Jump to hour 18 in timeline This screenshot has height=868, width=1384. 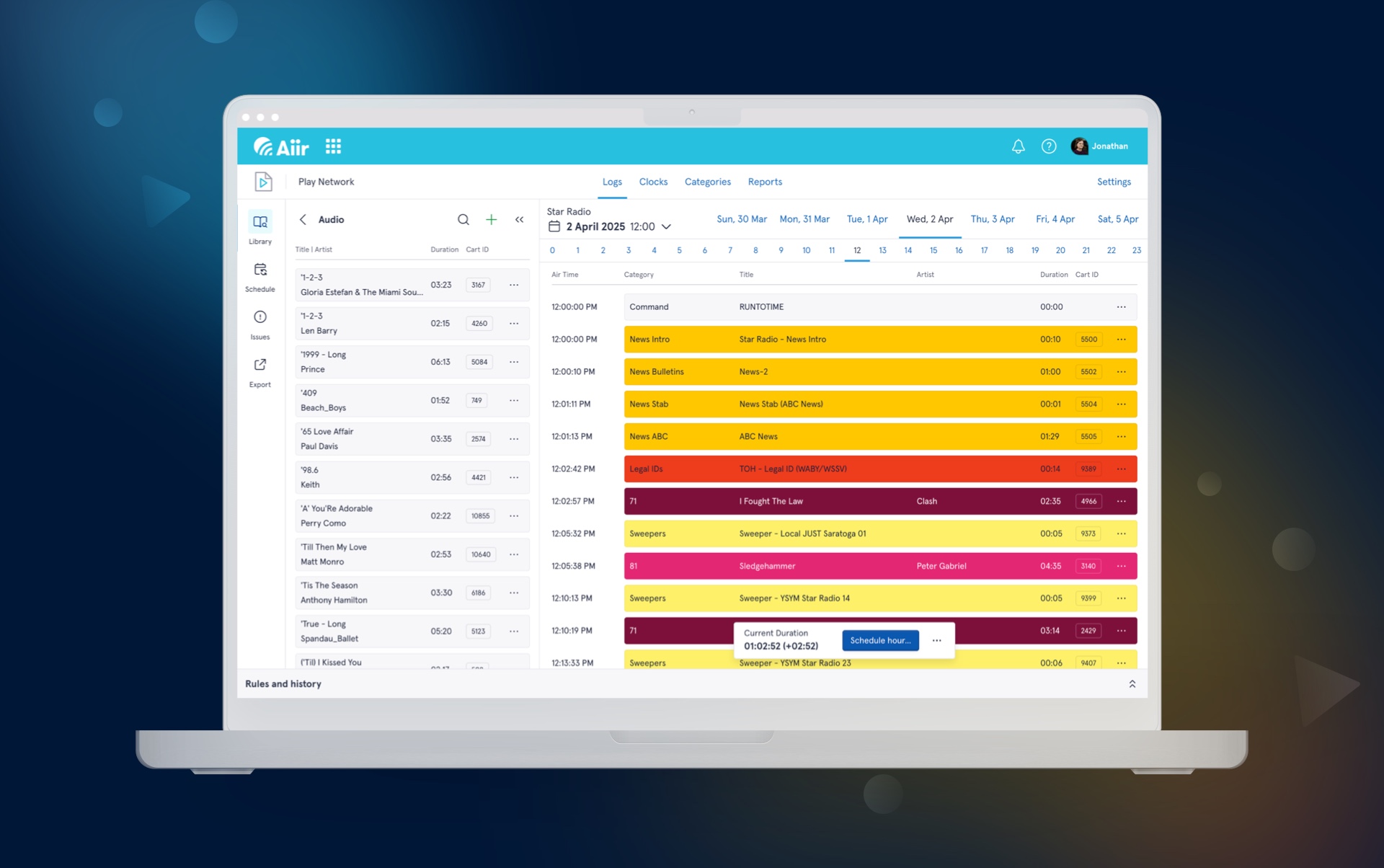[x=1010, y=251]
